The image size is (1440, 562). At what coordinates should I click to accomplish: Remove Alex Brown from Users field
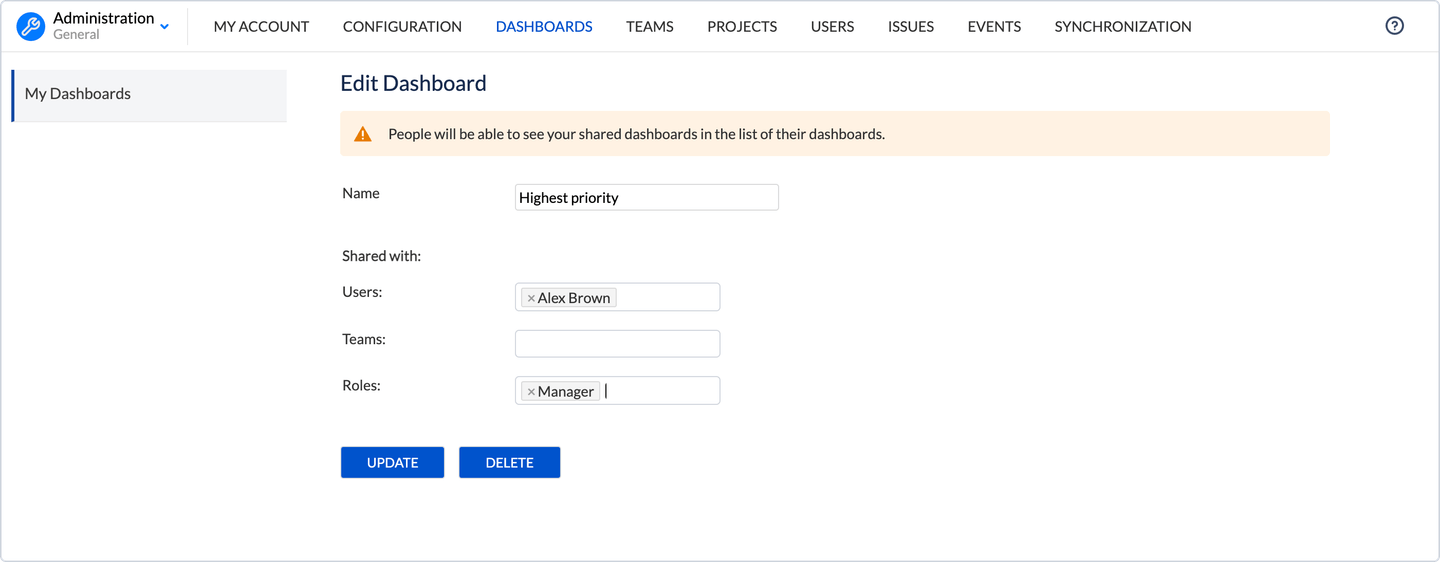click(531, 298)
